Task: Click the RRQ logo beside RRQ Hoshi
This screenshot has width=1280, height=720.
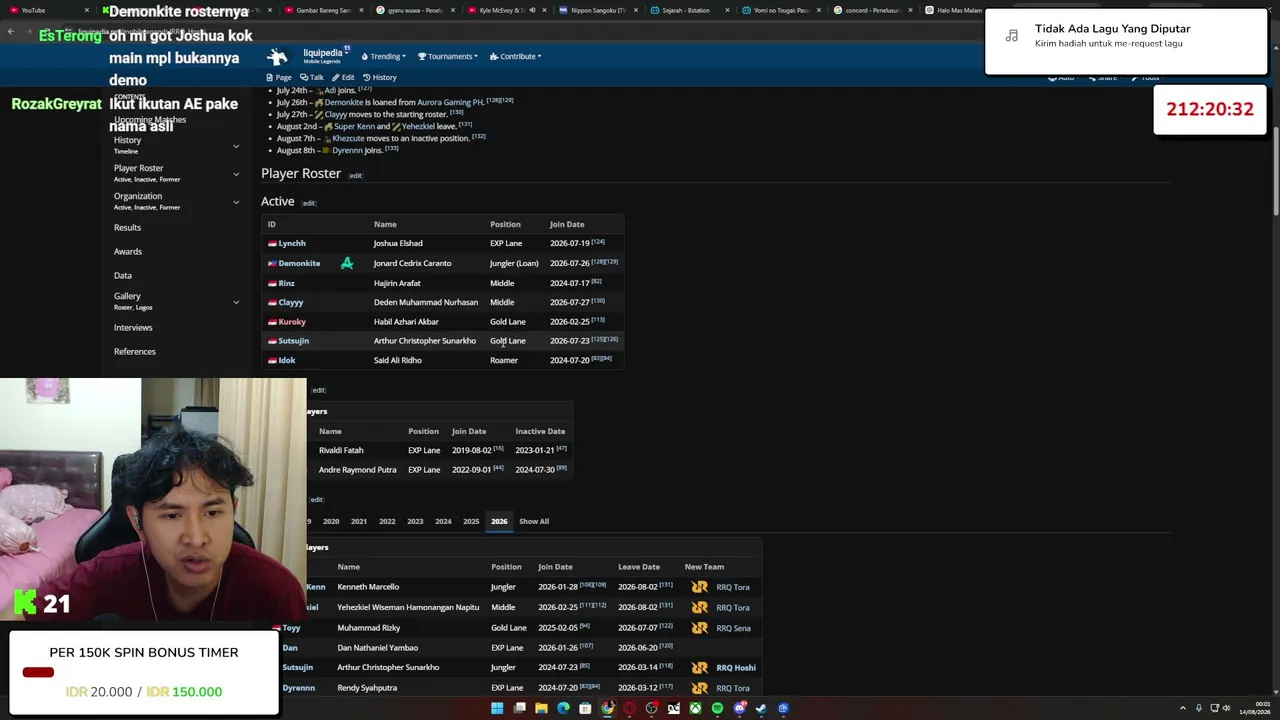Action: 699,668
